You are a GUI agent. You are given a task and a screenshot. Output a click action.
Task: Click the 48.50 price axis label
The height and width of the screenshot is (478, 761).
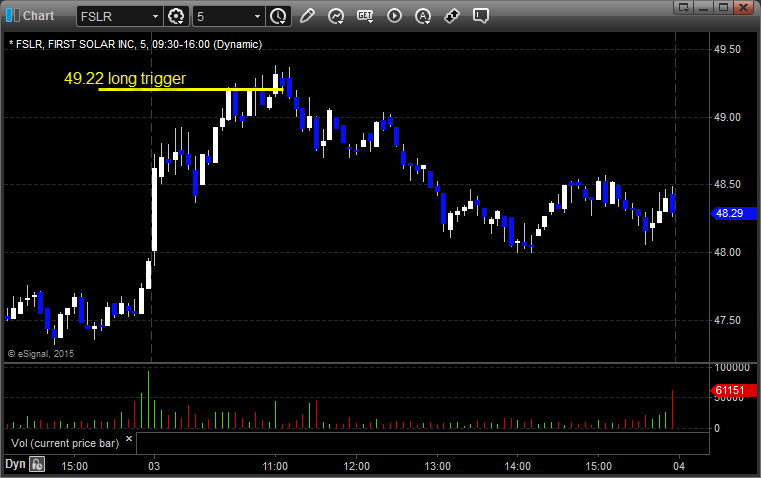[x=727, y=184]
